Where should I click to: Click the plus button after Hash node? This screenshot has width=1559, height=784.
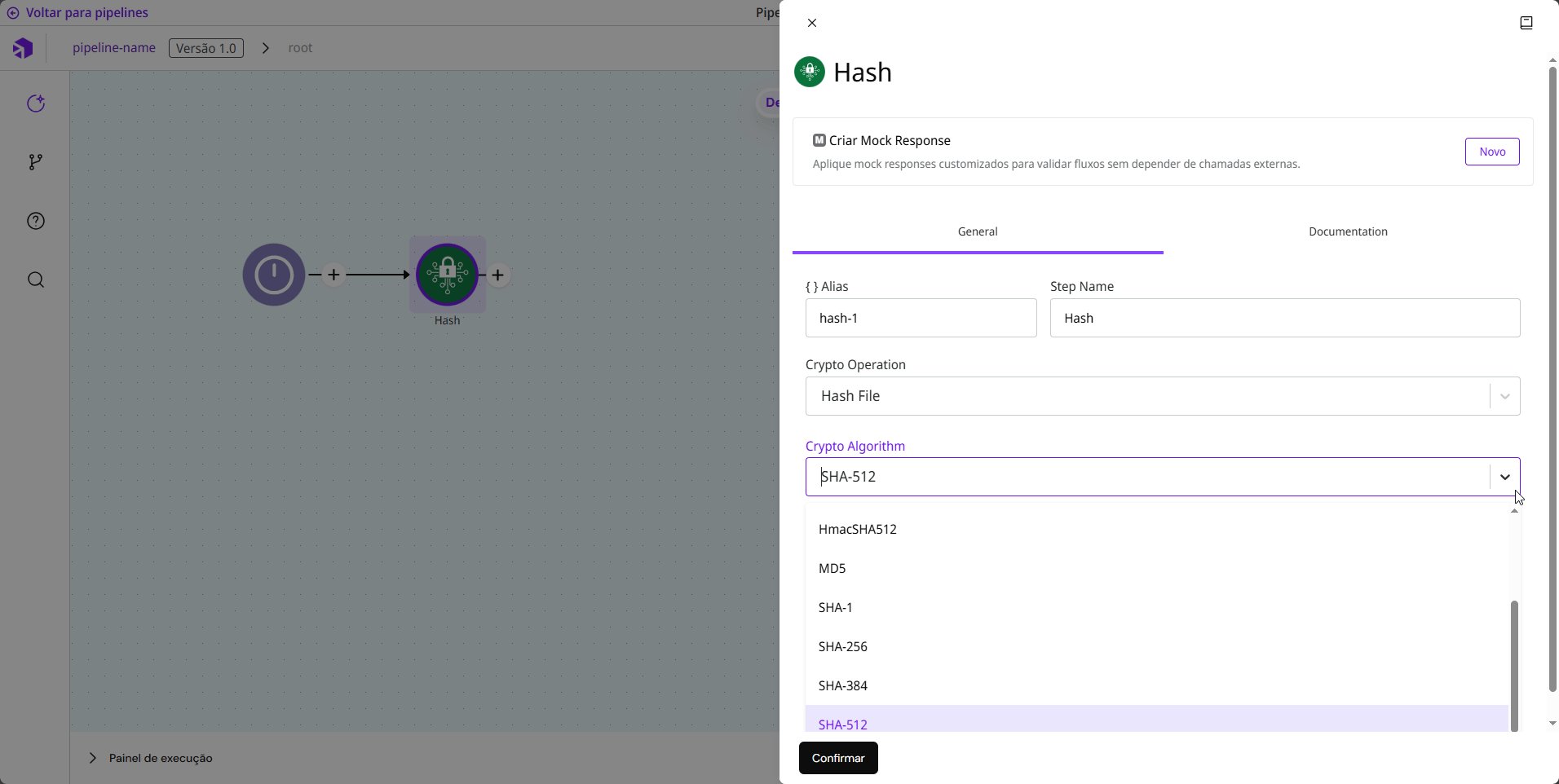pyautogui.click(x=498, y=275)
